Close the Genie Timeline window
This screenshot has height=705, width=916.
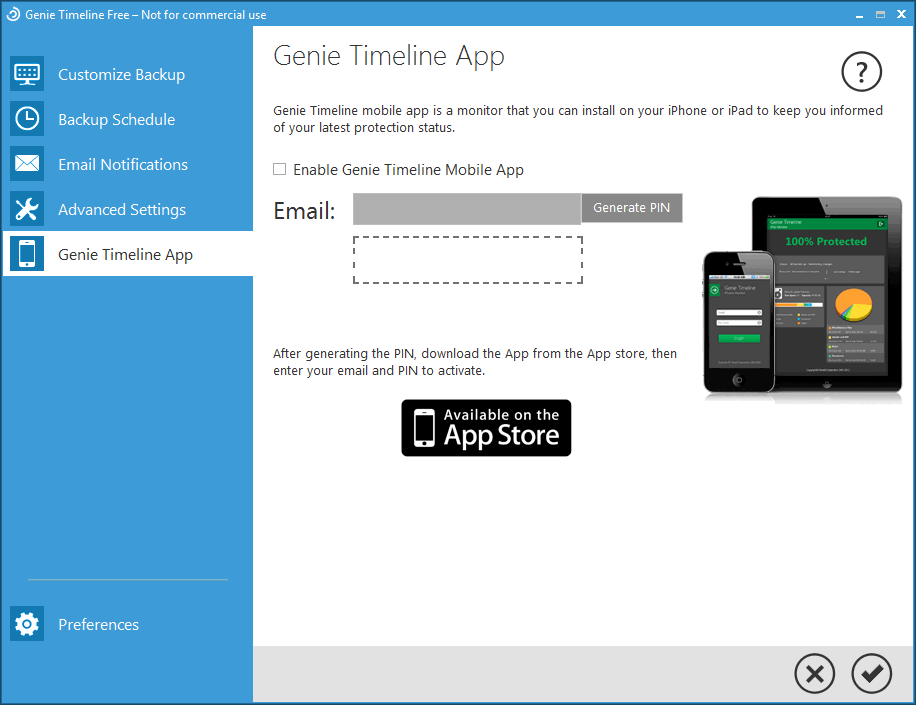901,14
